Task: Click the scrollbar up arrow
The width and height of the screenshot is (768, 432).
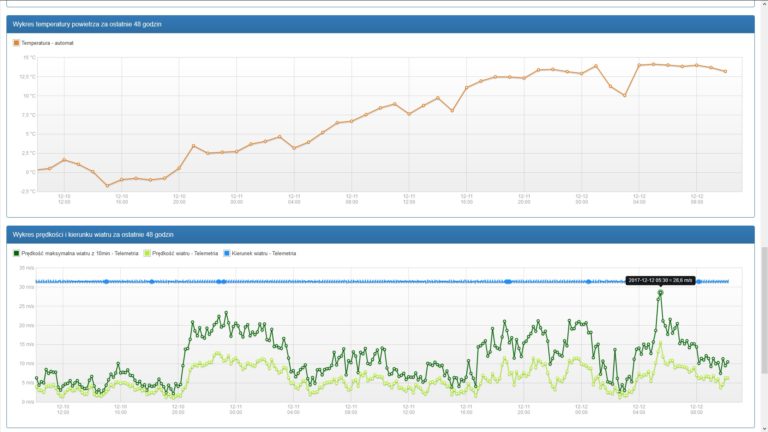Action: click(764, 3)
